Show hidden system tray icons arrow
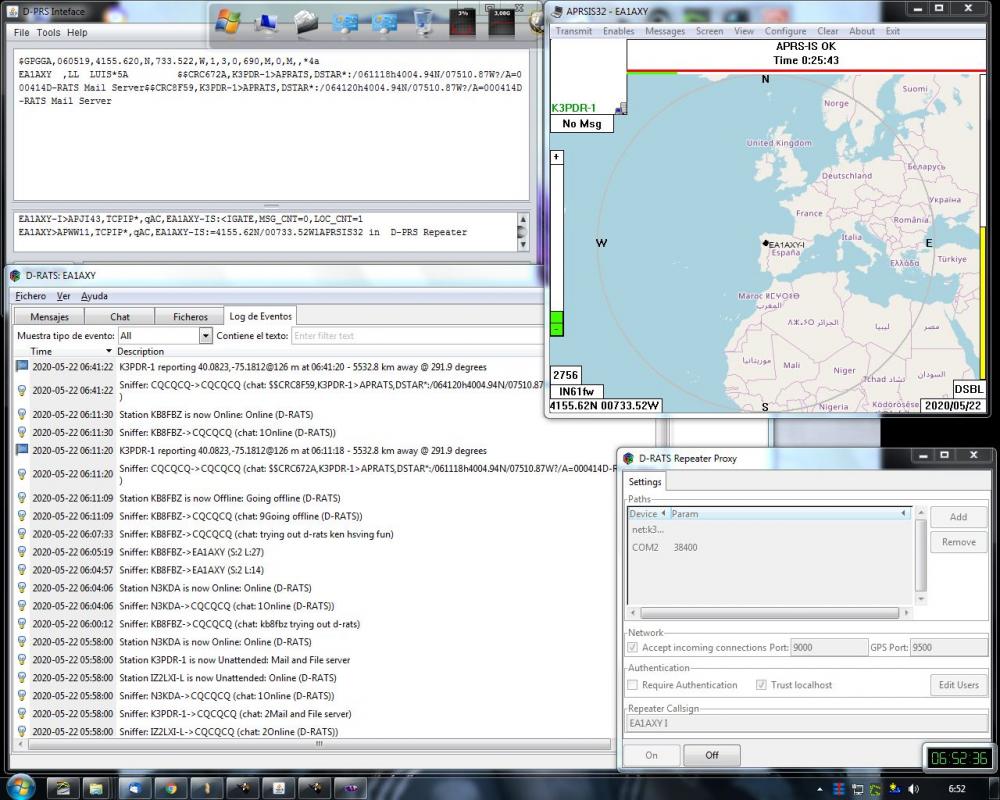The height and width of the screenshot is (800, 1000). click(x=820, y=789)
